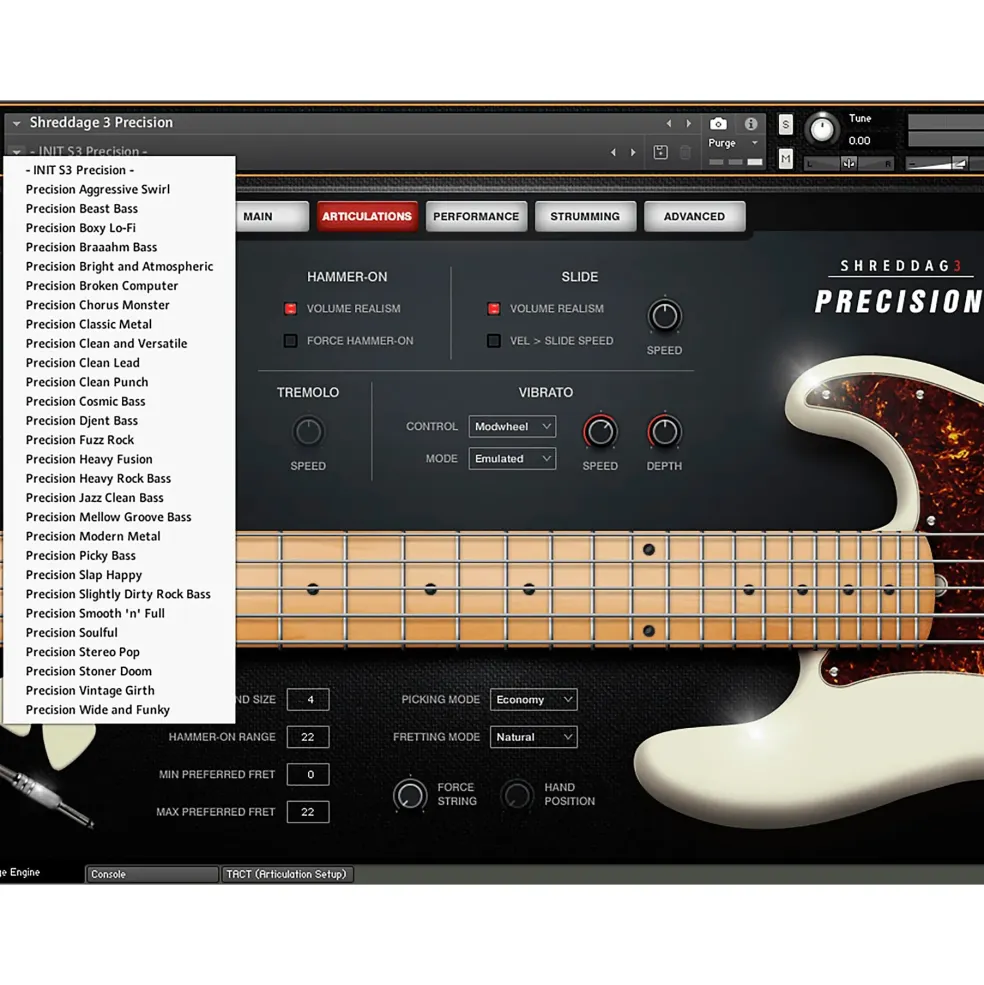Image resolution: width=984 pixels, height=985 pixels.
Task: Load Precision Stoner Doom preset
Action: point(119,671)
